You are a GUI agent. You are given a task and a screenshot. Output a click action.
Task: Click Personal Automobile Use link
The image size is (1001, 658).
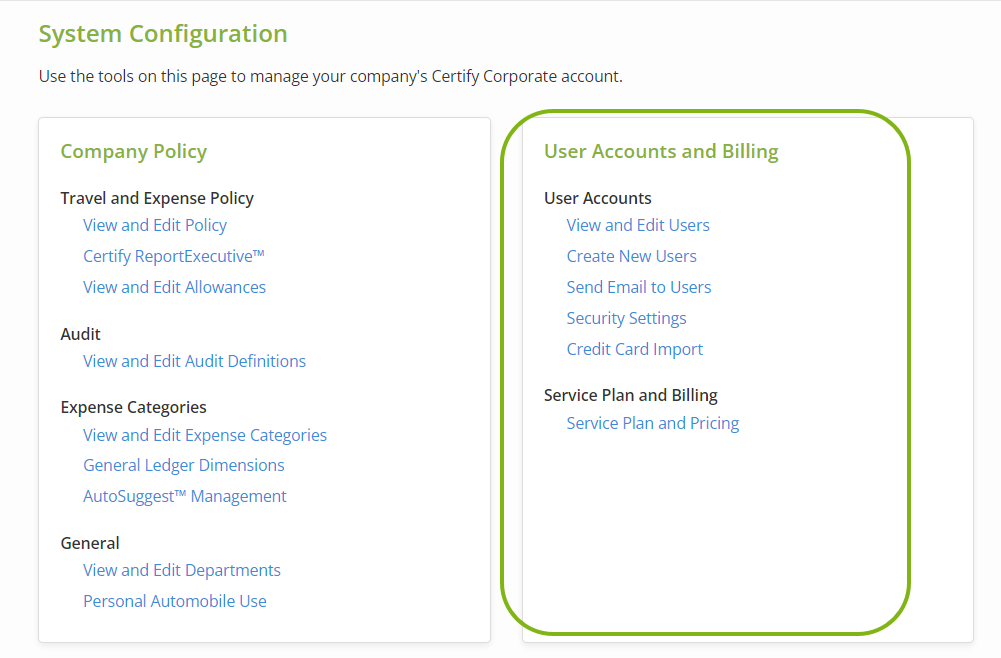tap(174, 601)
